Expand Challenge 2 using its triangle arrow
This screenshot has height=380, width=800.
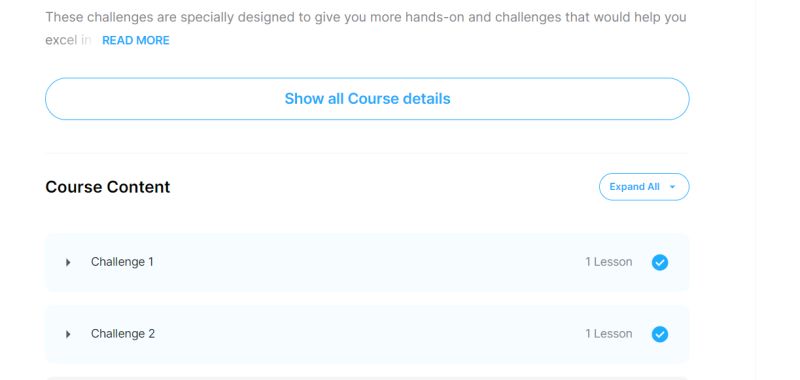coord(68,334)
